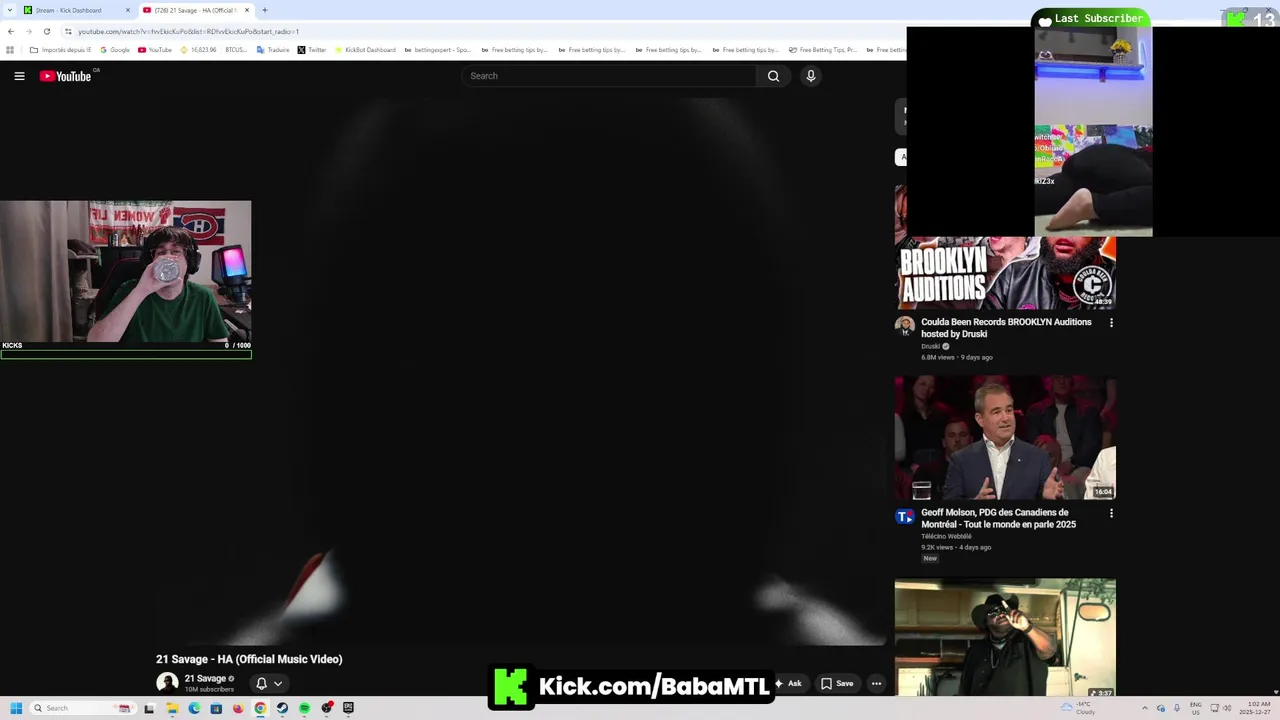
Task: Switch to Chrome on the taskbar
Action: pyautogui.click(x=260, y=708)
